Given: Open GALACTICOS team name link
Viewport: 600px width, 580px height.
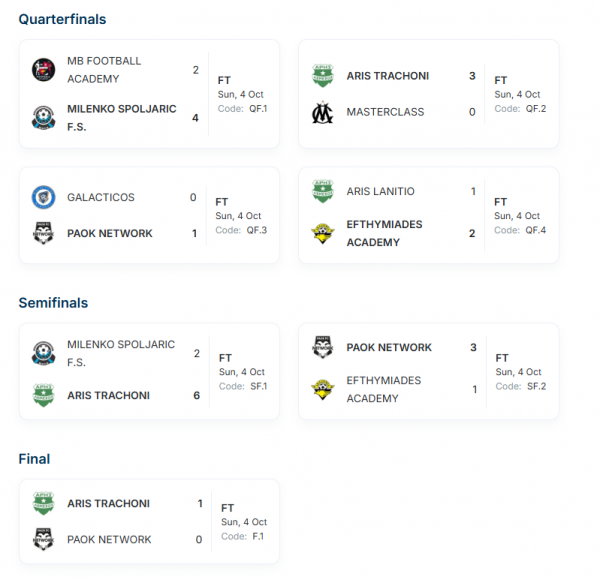Looking at the screenshot, I should pyautogui.click(x=101, y=197).
